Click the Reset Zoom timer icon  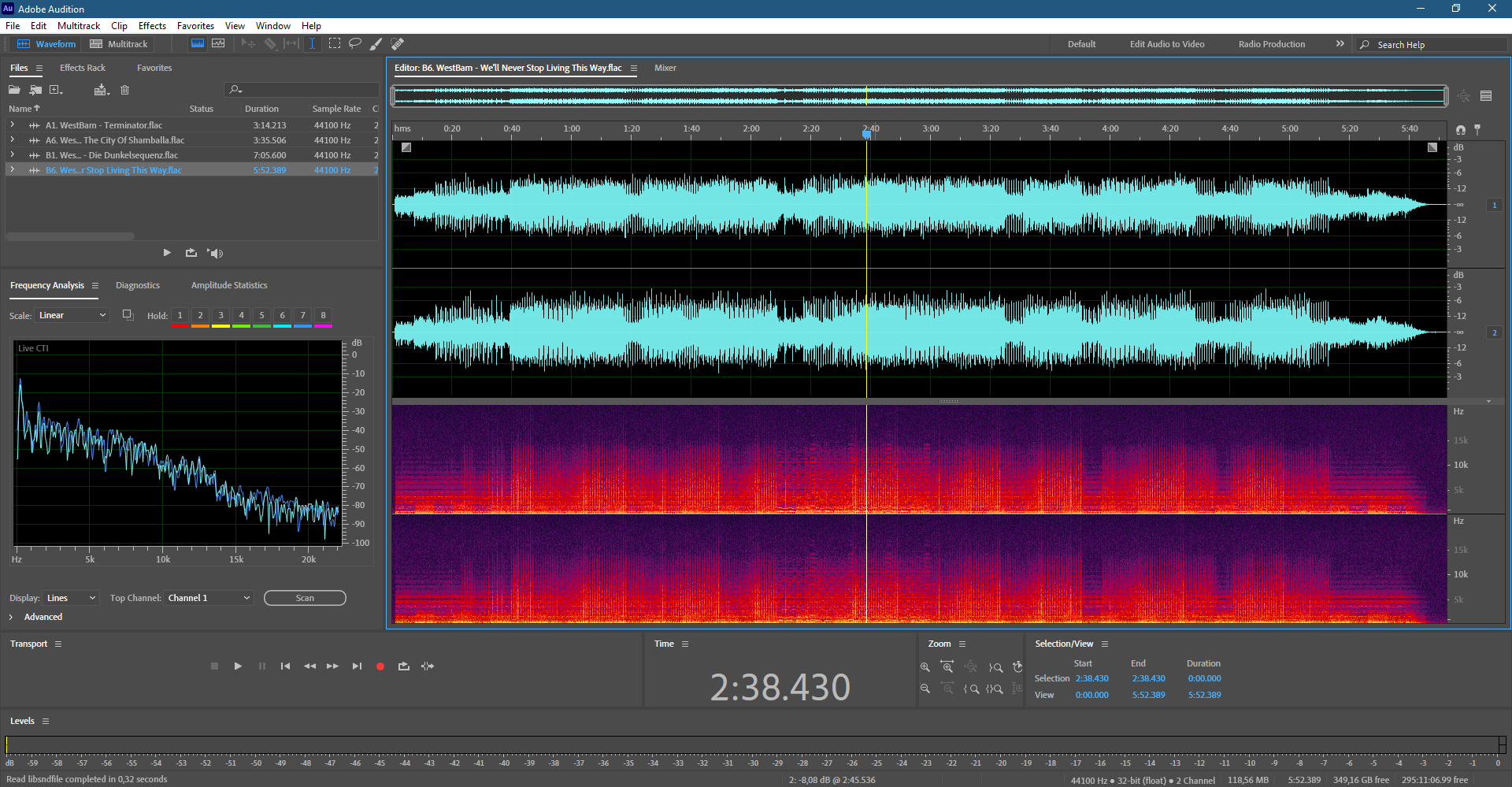coord(1017,667)
